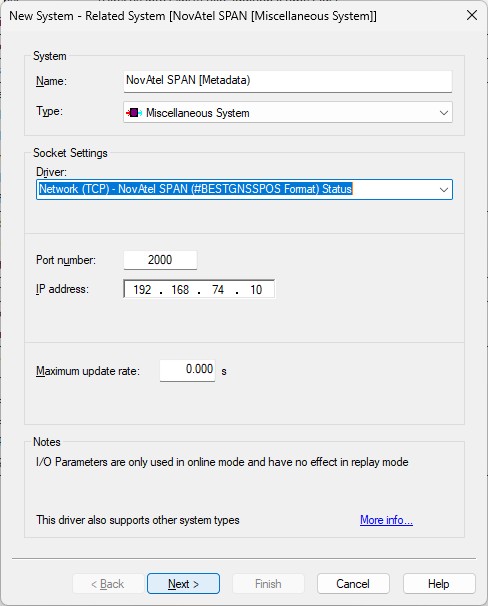Click the Miscellaneous System type icon
The height and width of the screenshot is (606, 488).
134,113
